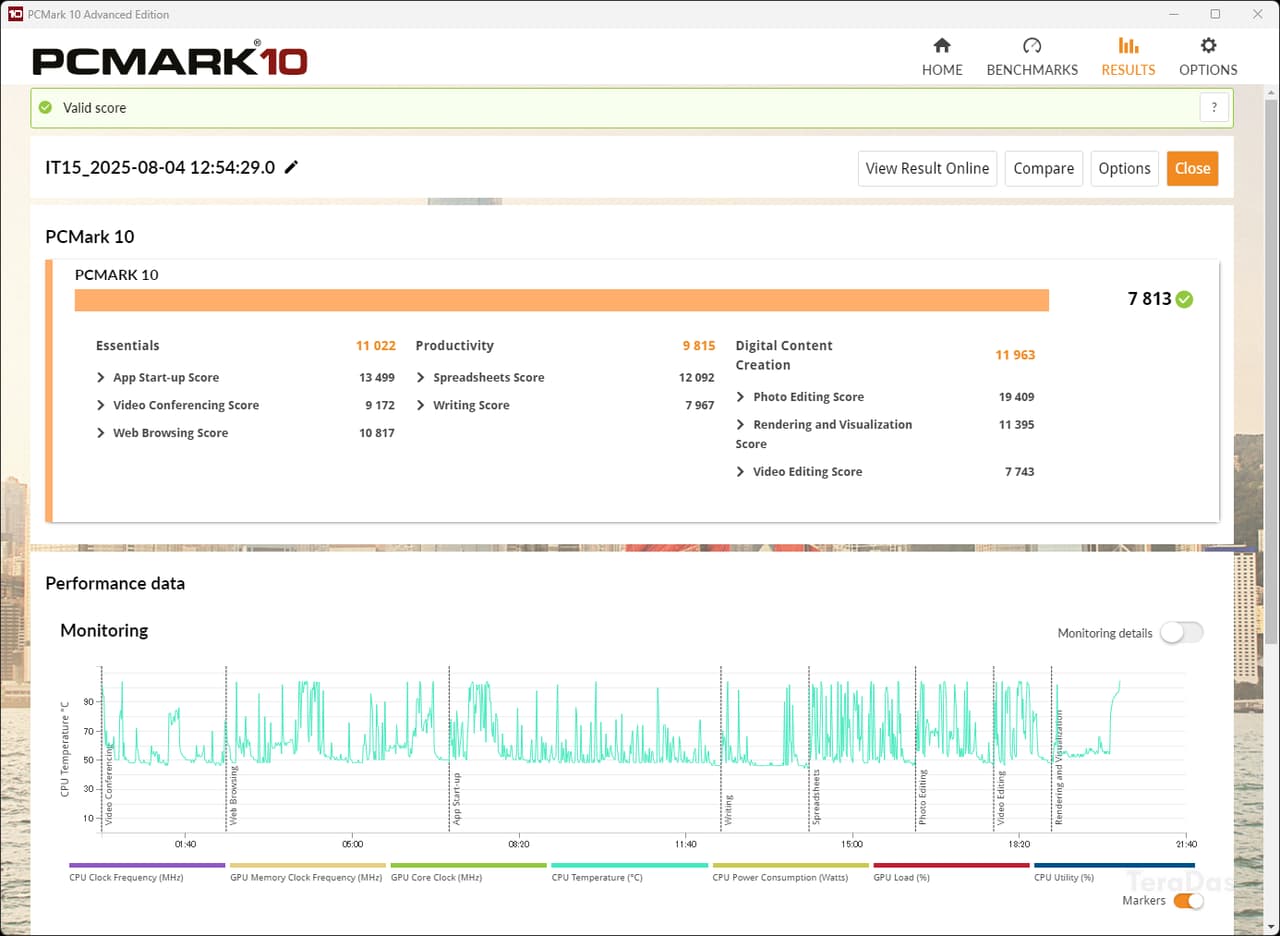Turn off the Markers switch

coord(1188,901)
